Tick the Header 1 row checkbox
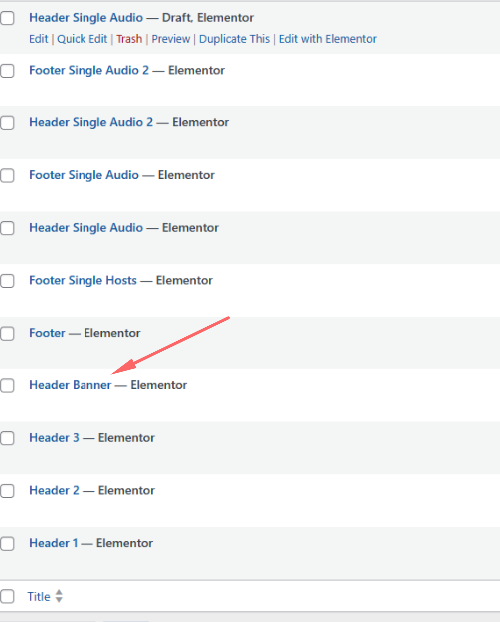 tap(7, 543)
